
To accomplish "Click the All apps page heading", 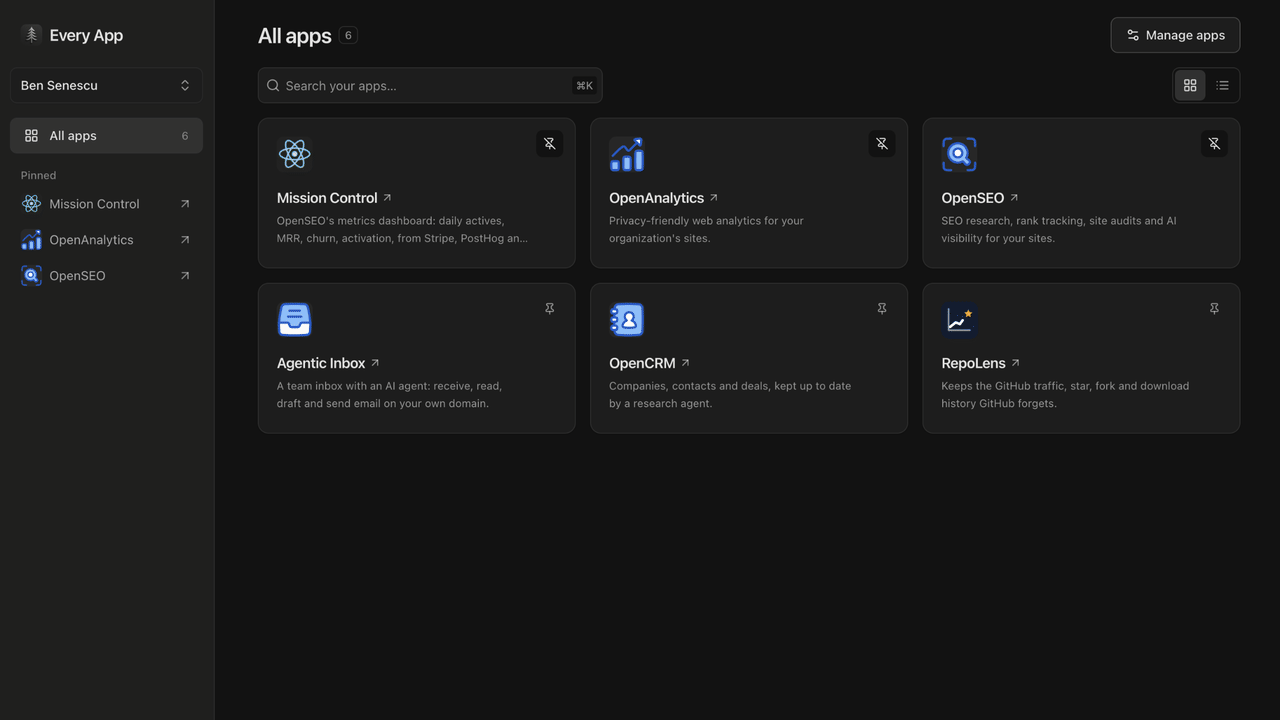I will pyautogui.click(x=294, y=36).
